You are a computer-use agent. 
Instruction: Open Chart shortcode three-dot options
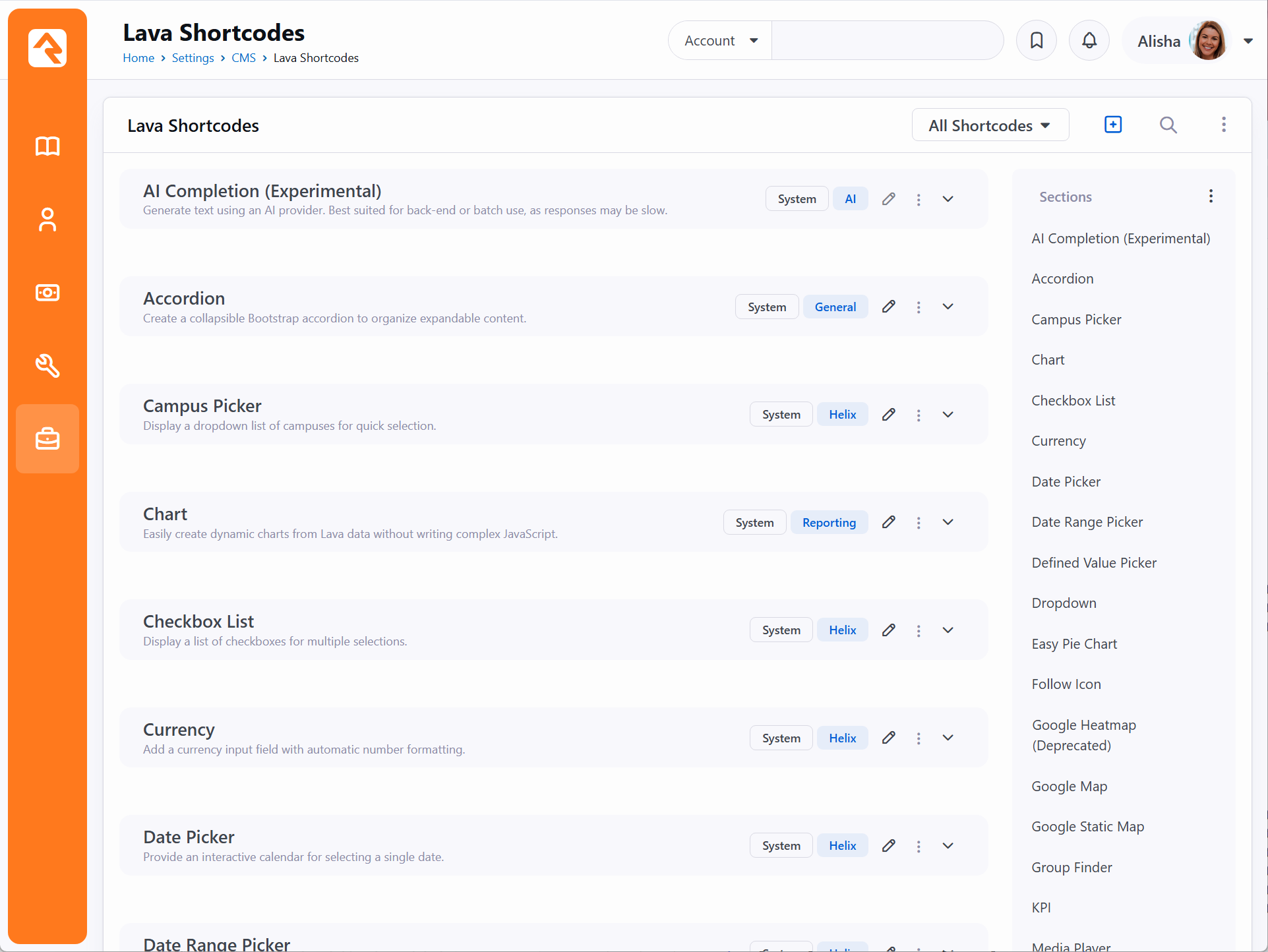919,523
